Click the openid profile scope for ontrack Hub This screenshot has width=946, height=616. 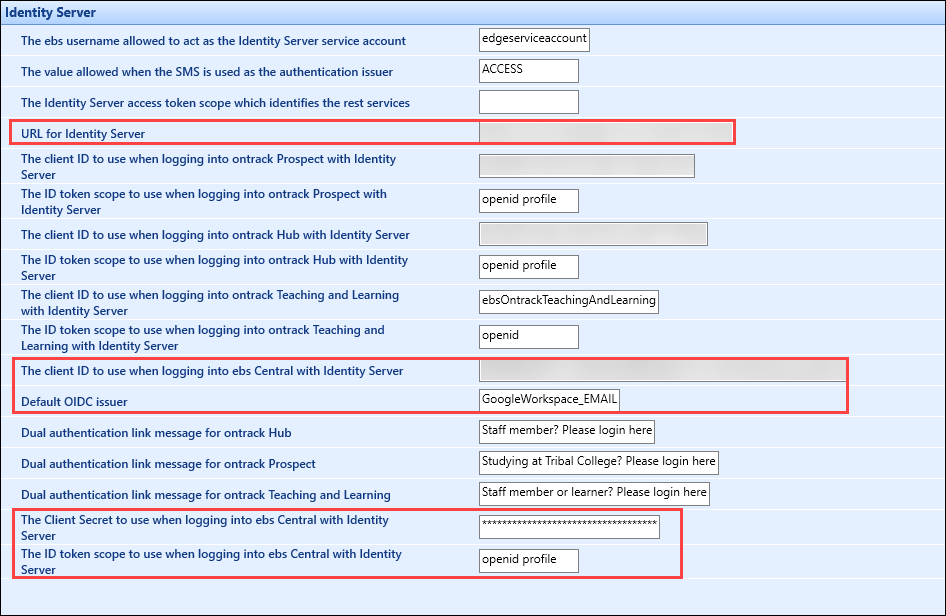[528, 266]
